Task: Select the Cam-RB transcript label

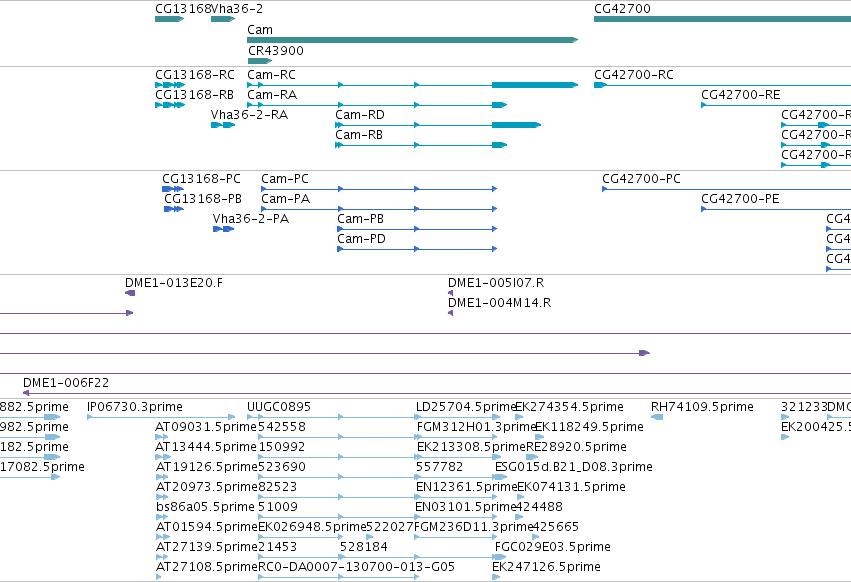Action: (x=359, y=135)
